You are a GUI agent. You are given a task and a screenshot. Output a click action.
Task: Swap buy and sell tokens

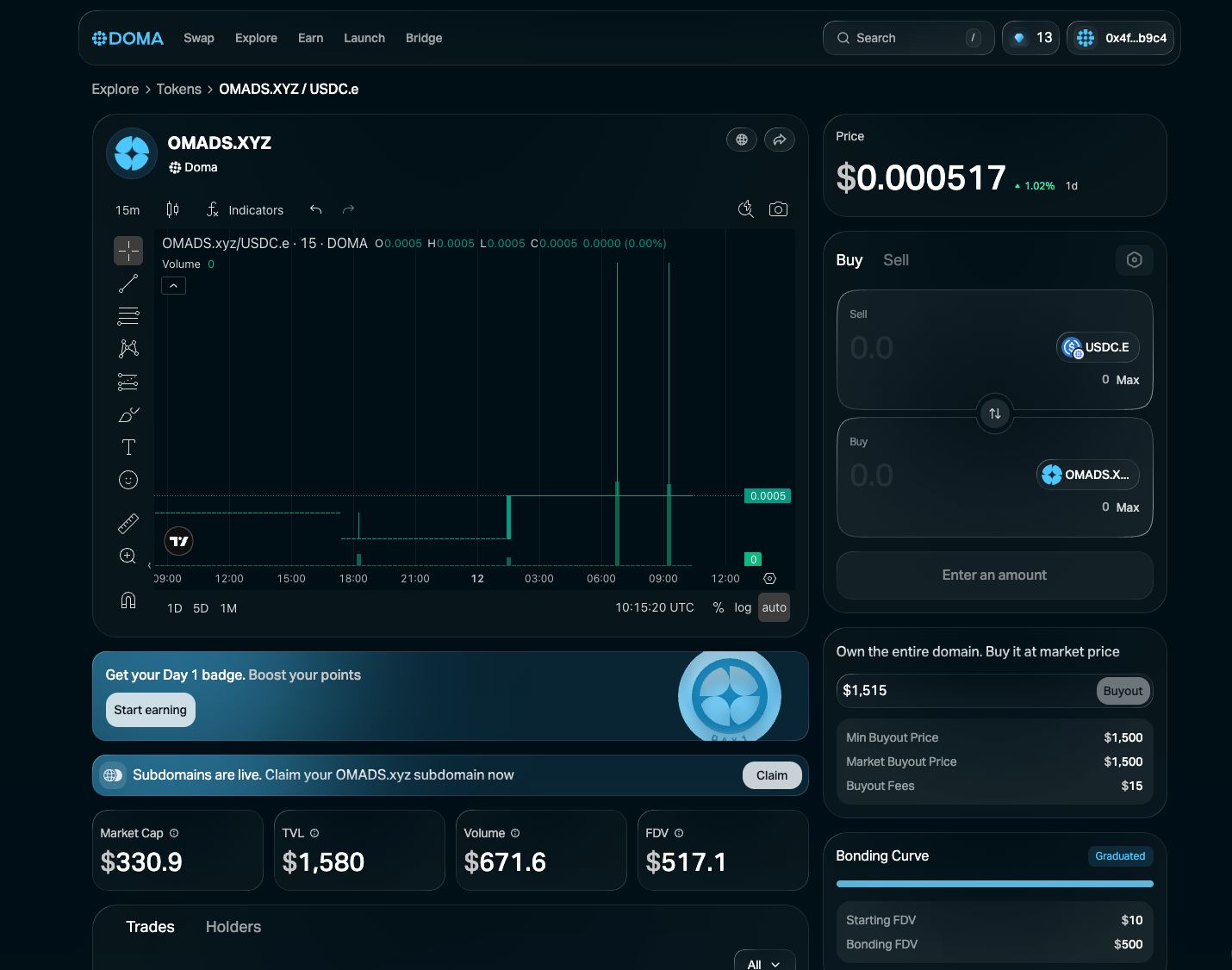tap(995, 413)
